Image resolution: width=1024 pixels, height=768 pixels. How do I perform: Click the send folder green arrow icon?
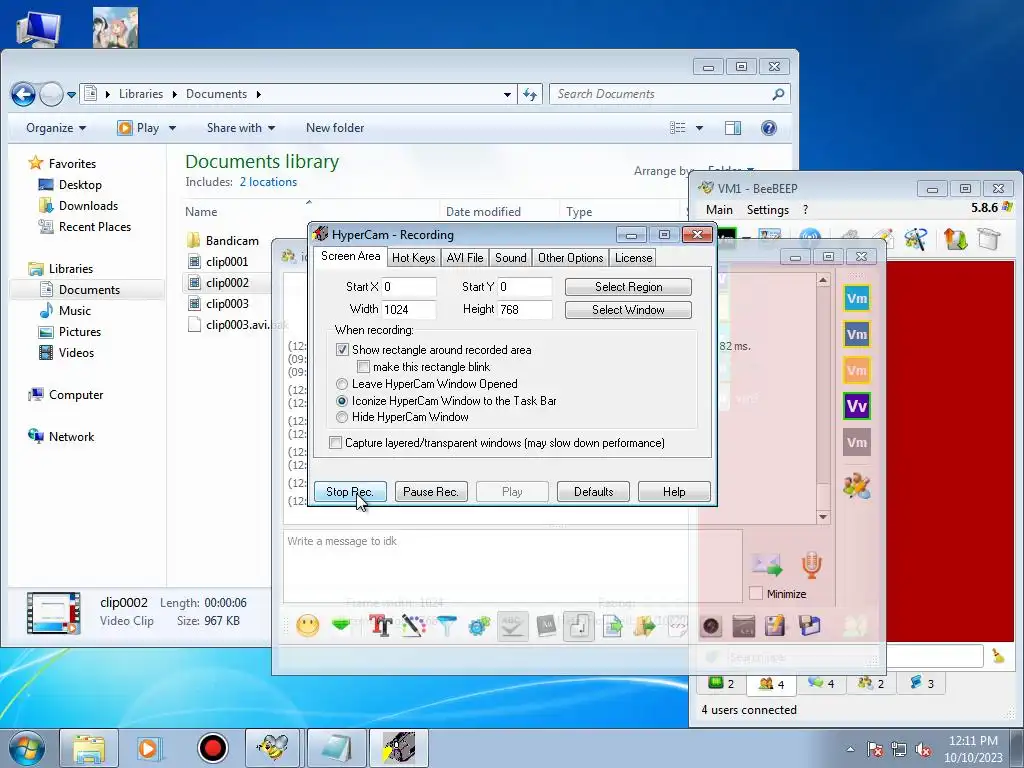coord(645,626)
